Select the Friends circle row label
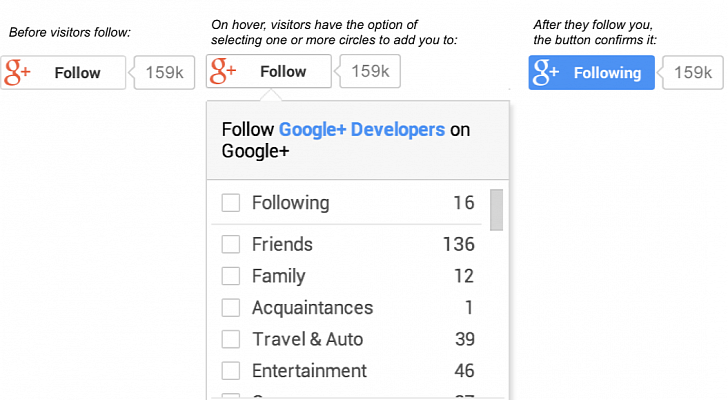The image size is (728, 400). [282, 245]
